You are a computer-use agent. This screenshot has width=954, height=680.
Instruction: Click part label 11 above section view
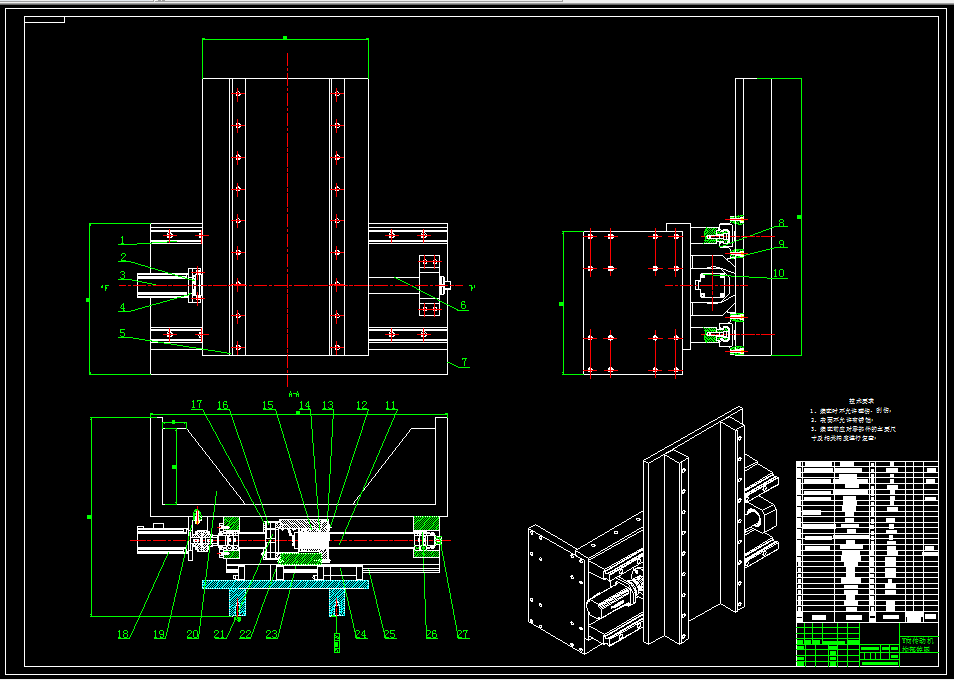(391, 404)
